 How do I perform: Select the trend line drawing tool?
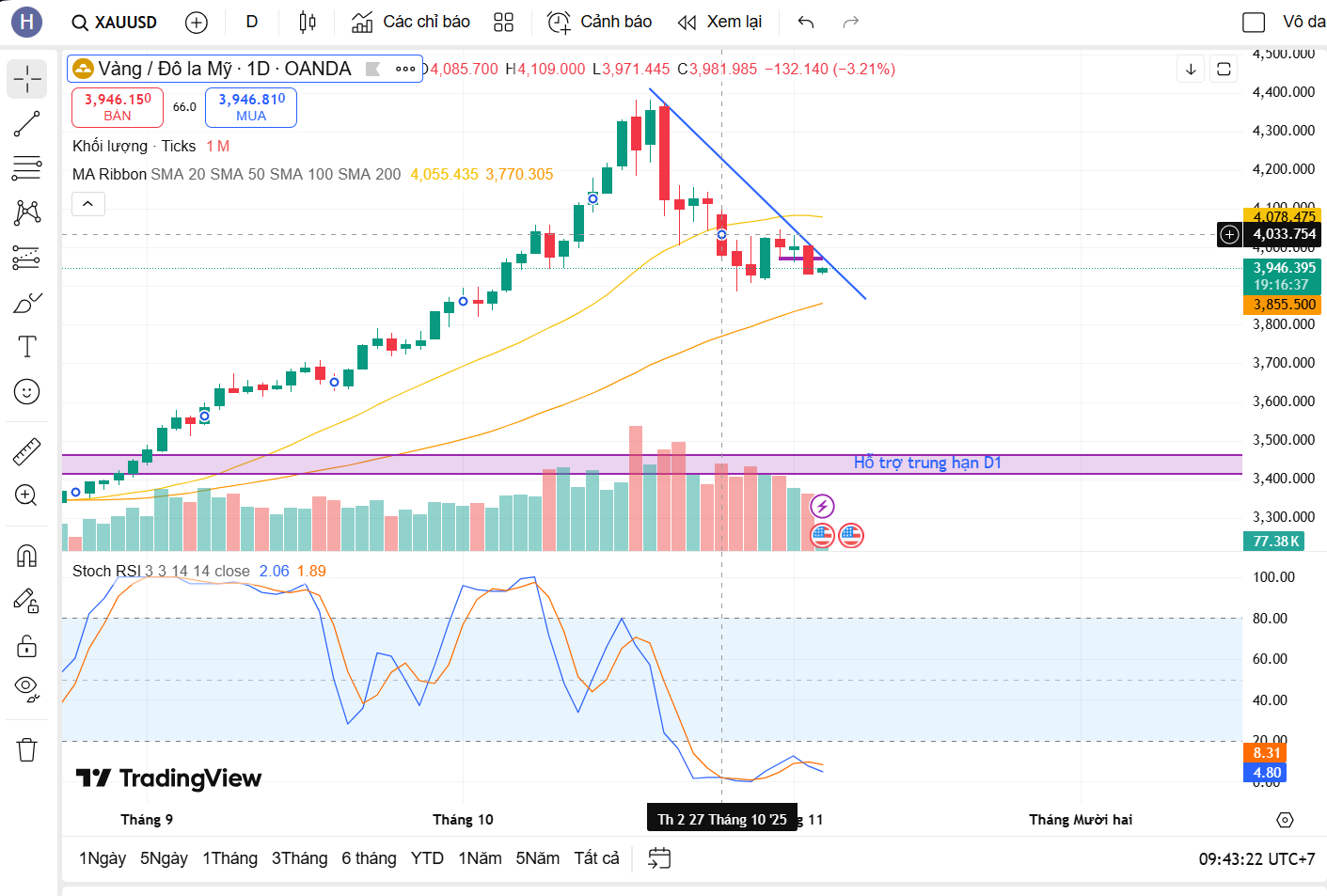point(26,124)
